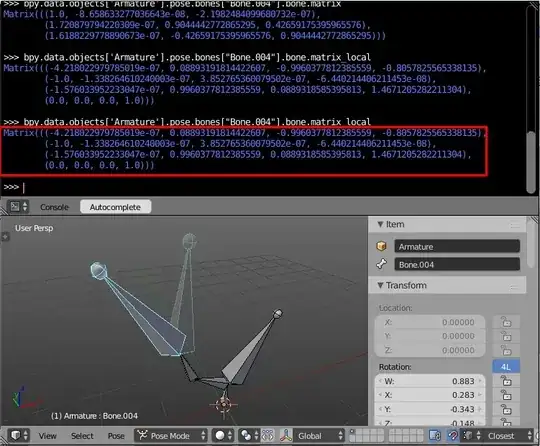540x446 pixels.
Task: Click the 'User Persp' viewport label
Action: [34, 228]
